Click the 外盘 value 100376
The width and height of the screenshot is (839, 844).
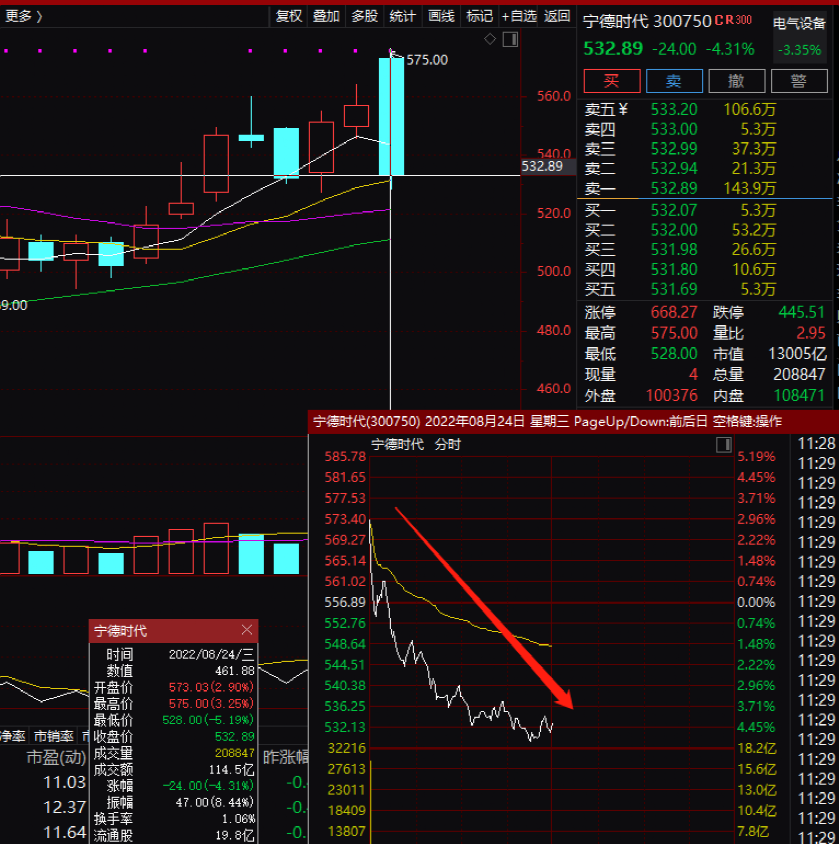pyautogui.click(x=672, y=396)
